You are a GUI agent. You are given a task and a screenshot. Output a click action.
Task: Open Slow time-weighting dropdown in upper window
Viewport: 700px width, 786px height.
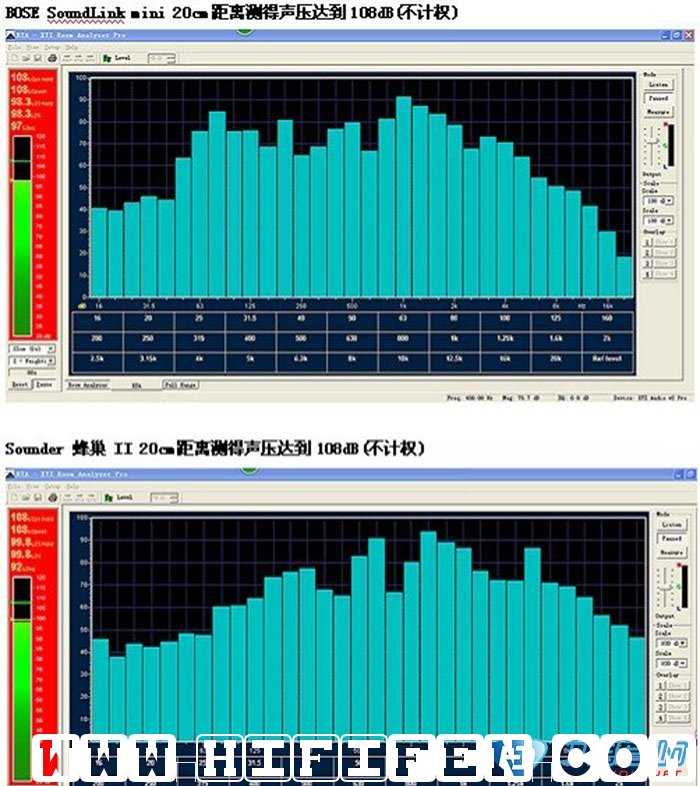coord(32,348)
